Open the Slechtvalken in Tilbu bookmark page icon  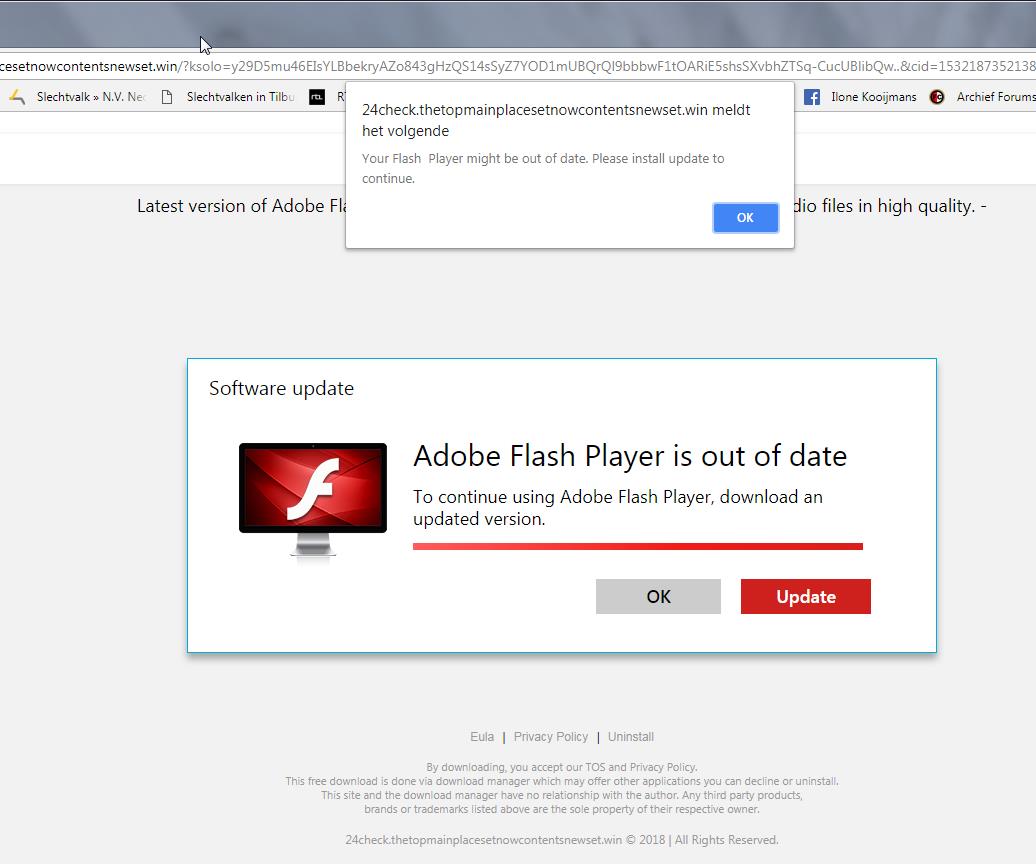(167, 97)
